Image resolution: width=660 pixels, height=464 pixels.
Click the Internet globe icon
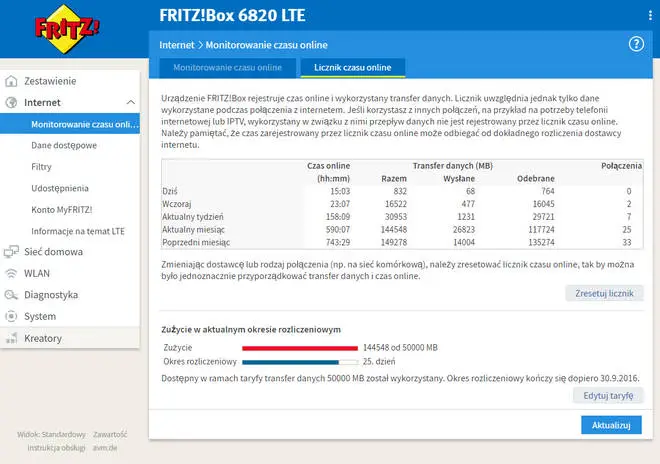click(11, 102)
